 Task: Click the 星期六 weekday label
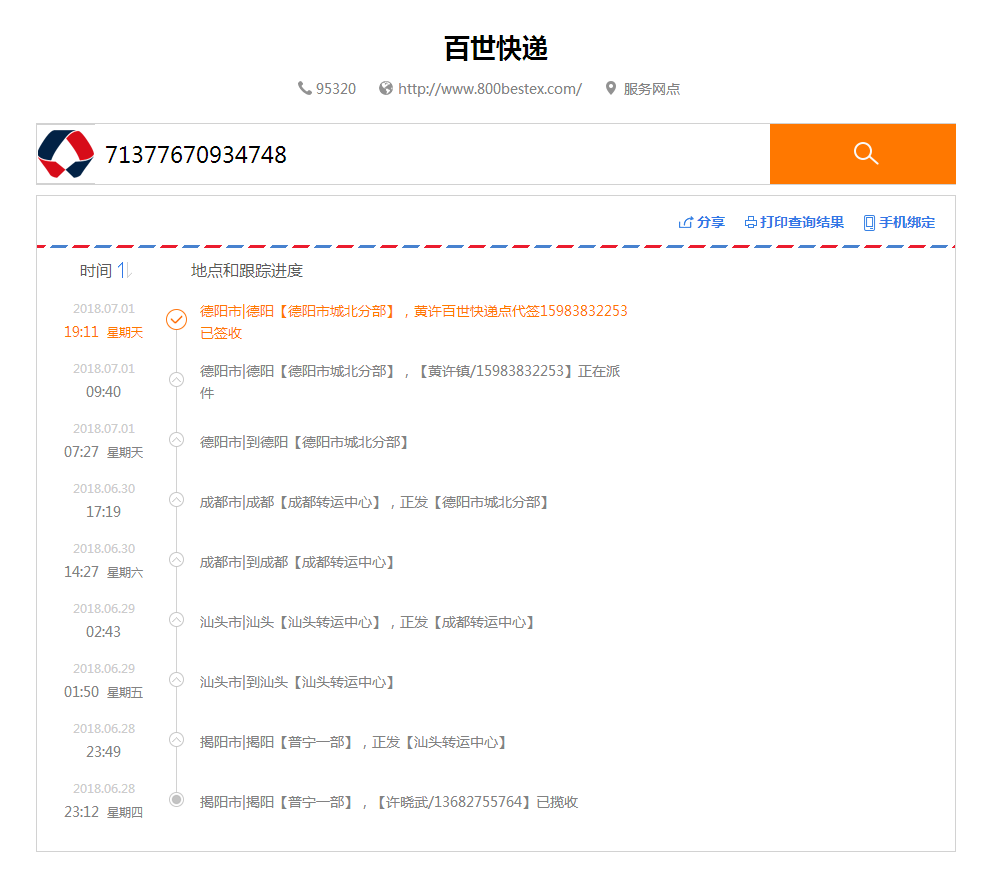click(x=125, y=573)
